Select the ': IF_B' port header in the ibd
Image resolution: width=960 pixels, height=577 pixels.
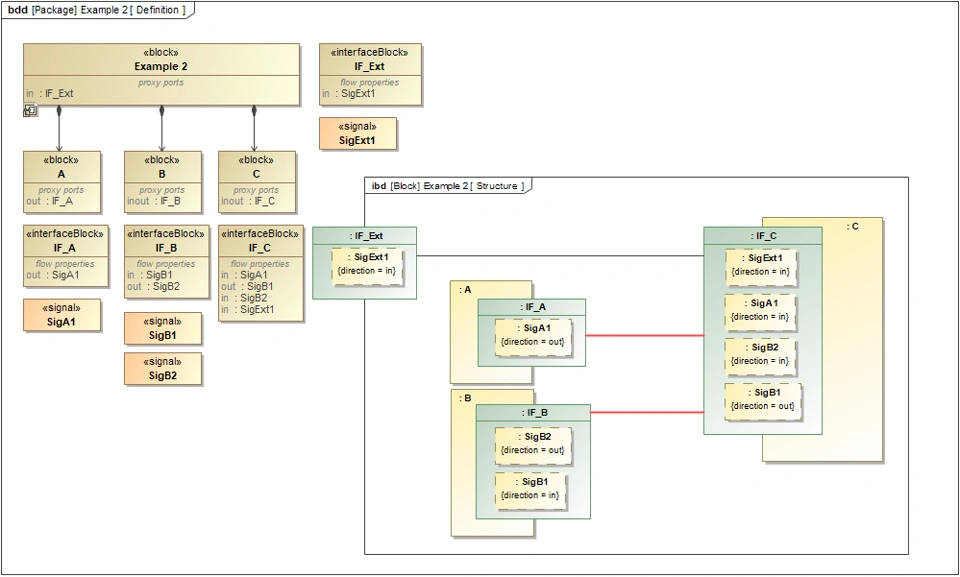click(533, 412)
